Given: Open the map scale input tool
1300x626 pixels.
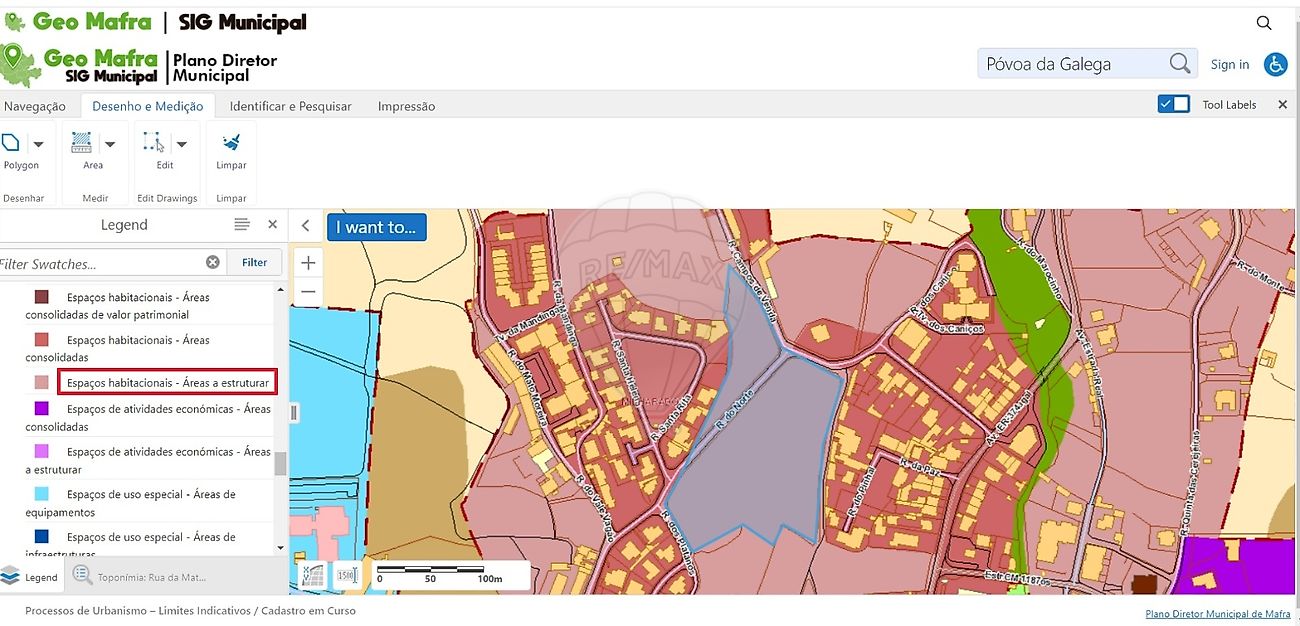Looking at the screenshot, I should tap(347, 575).
